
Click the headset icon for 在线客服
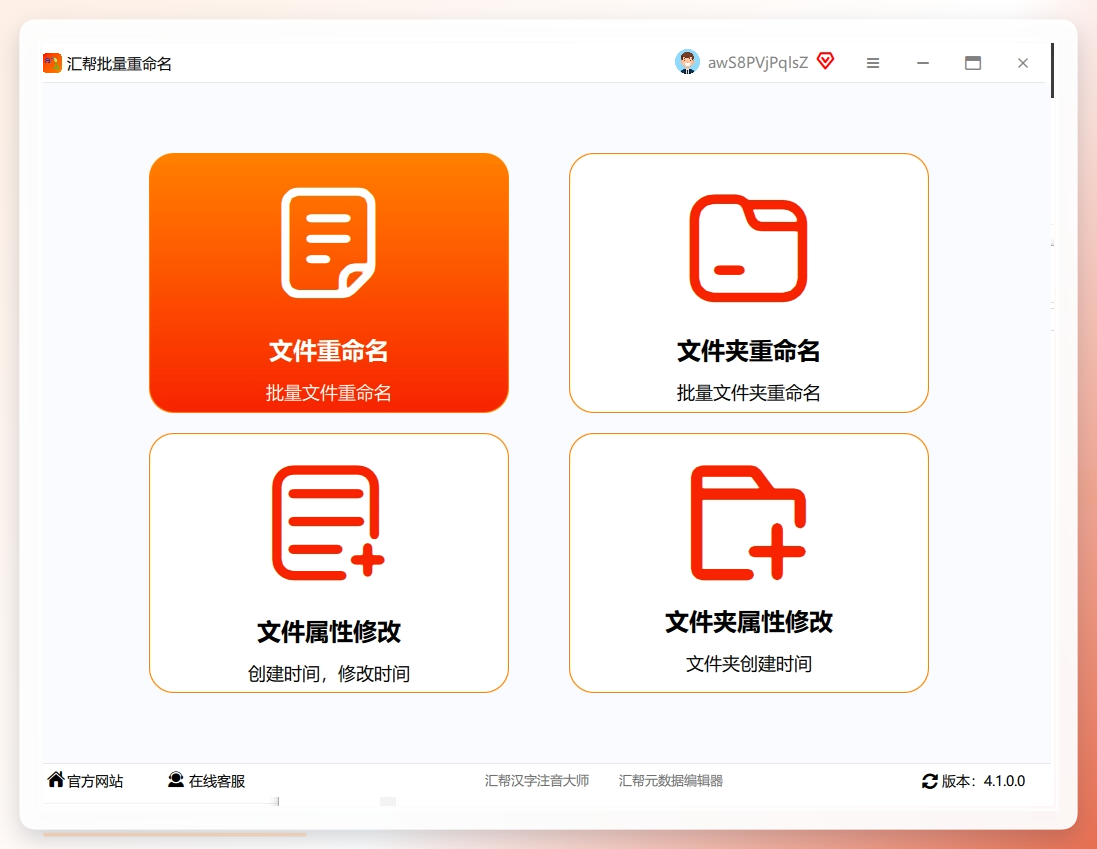pyautogui.click(x=176, y=780)
